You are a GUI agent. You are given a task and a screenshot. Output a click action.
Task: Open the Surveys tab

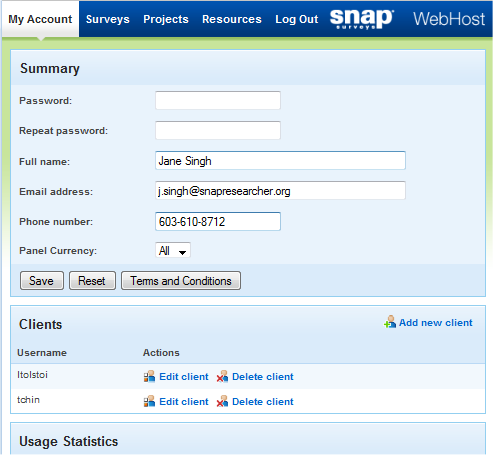(x=108, y=19)
